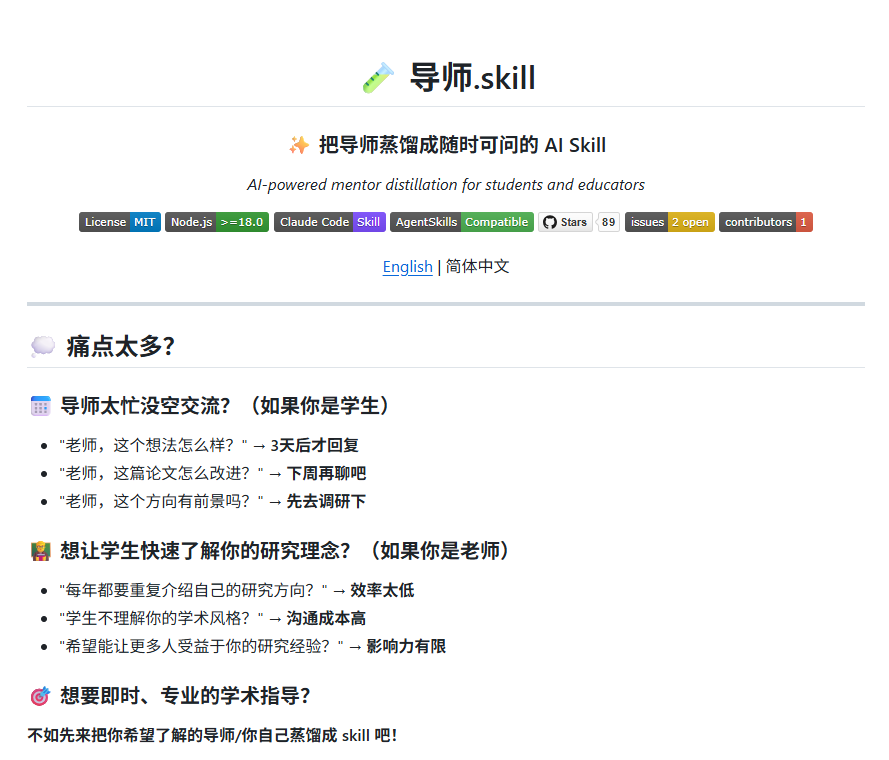
Task: Switch to the English version link
Action: coord(407,267)
